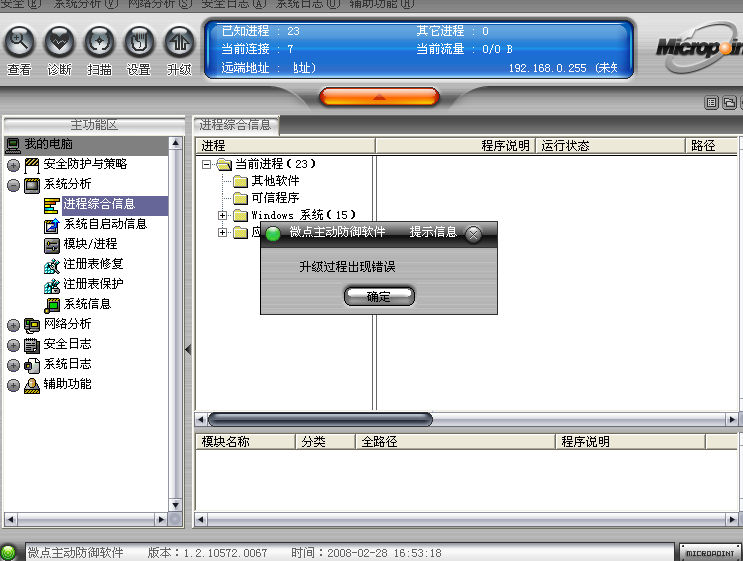743x561 pixels.
Task: Click the process list scroll right arrow
Action: click(x=732, y=419)
